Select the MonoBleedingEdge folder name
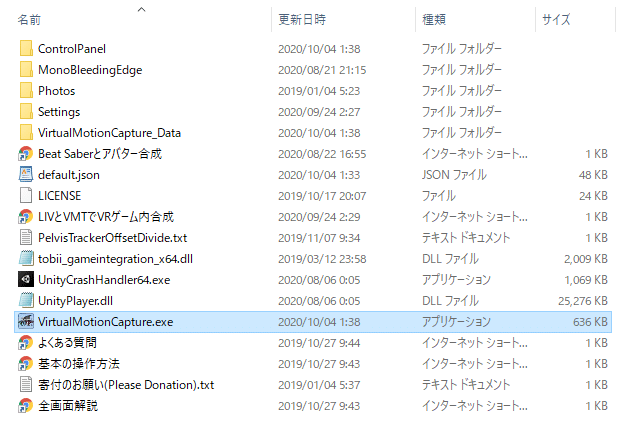Image resolution: width=630 pixels, height=440 pixels. point(90,70)
